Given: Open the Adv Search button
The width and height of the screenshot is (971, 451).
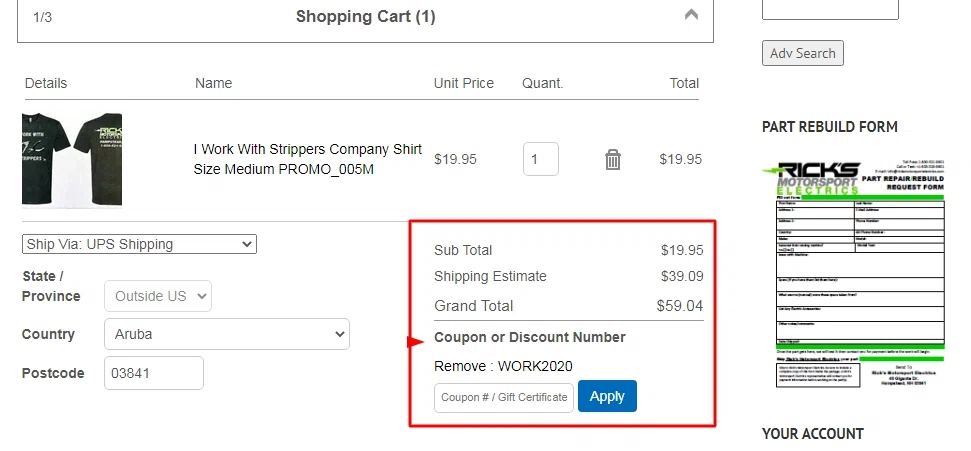Looking at the screenshot, I should 803,53.
